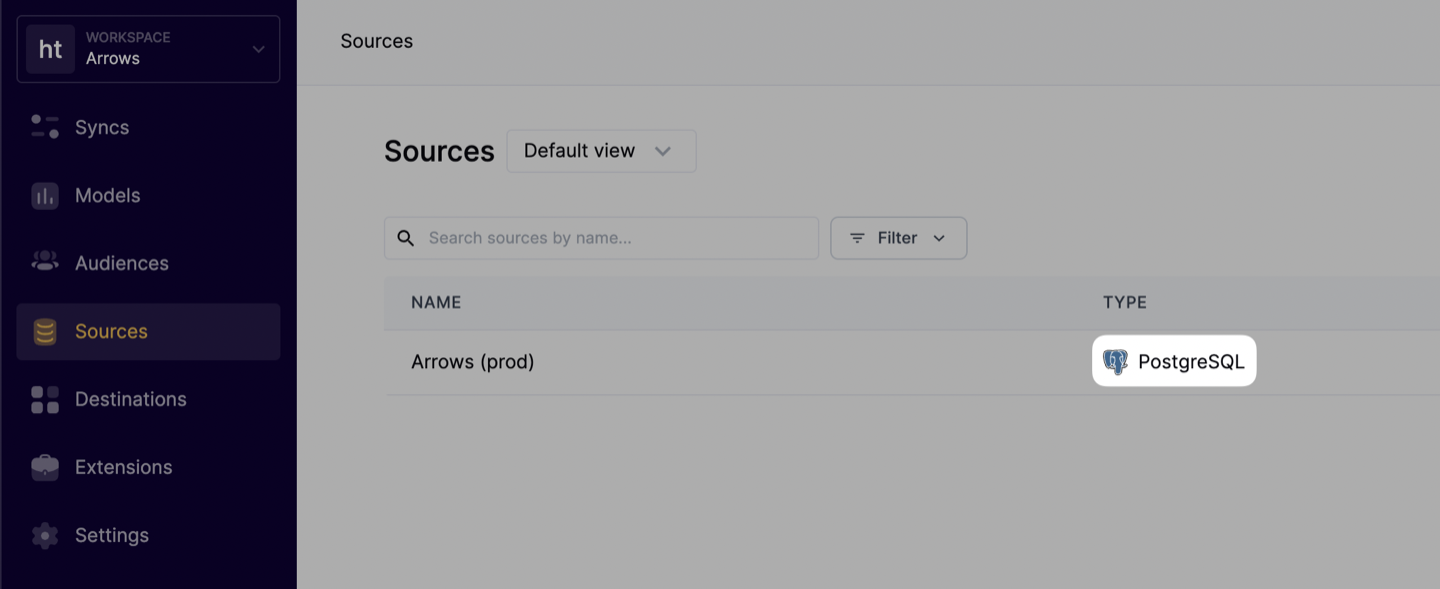The height and width of the screenshot is (589, 1440).
Task: Open the Filter dropdown
Action: (898, 238)
